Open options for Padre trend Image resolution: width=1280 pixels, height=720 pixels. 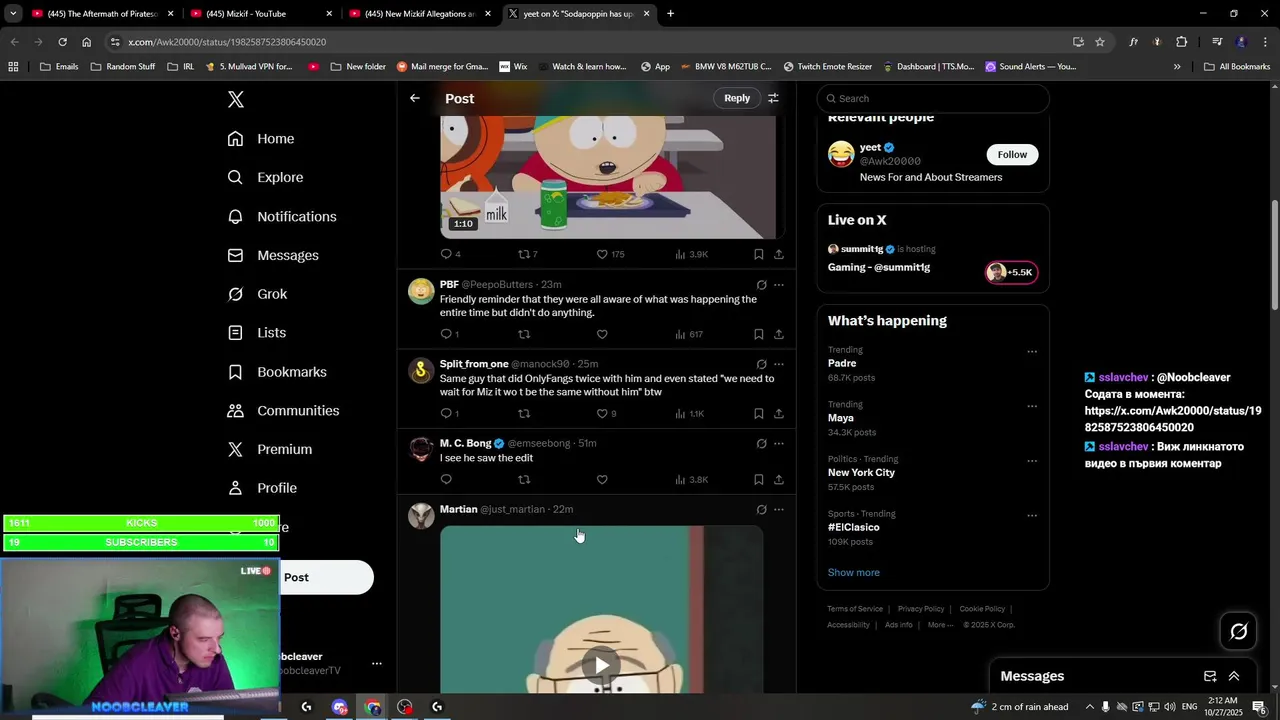pos(1032,351)
